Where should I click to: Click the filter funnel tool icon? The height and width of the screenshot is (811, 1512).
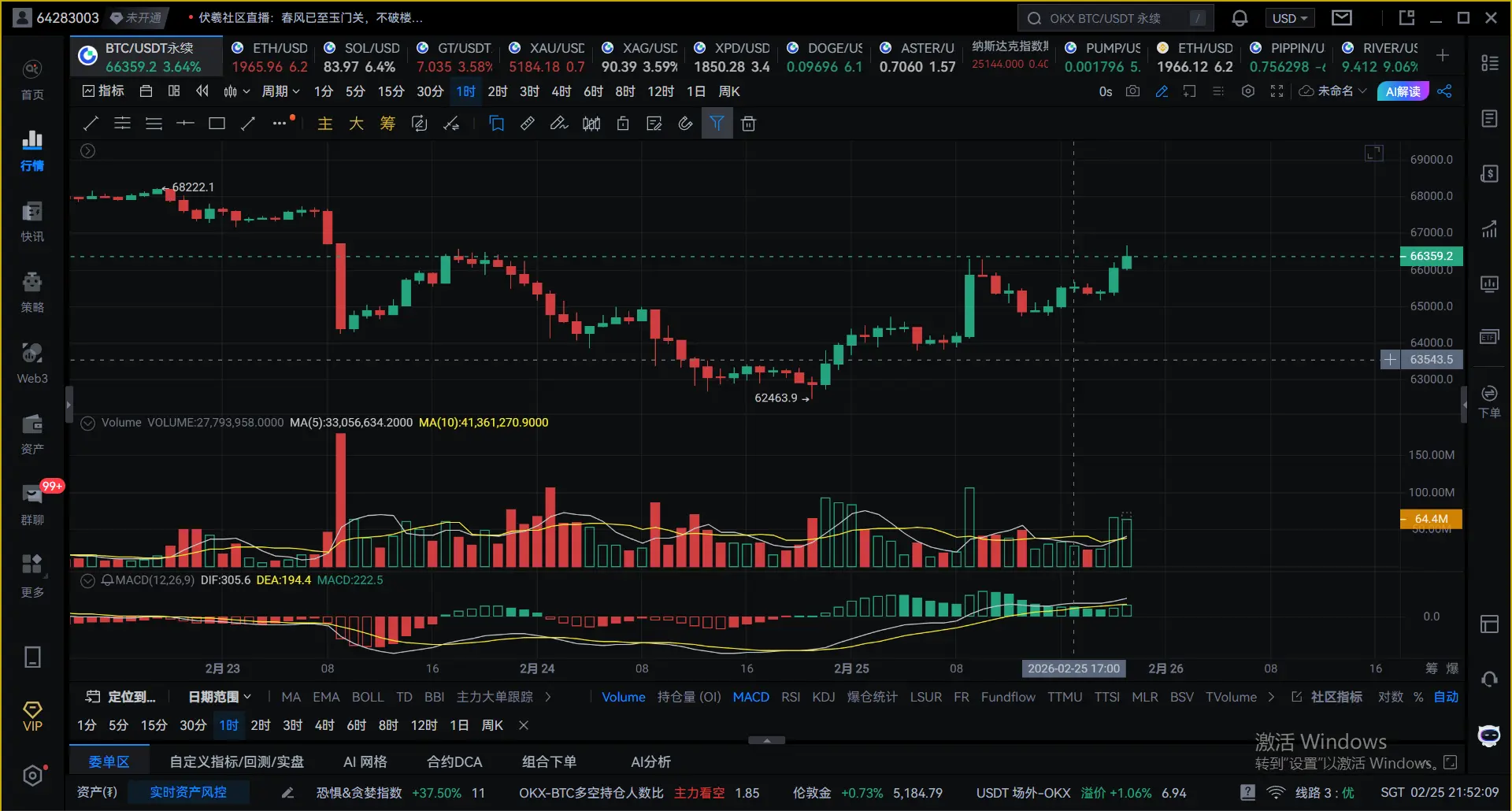tap(717, 124)
